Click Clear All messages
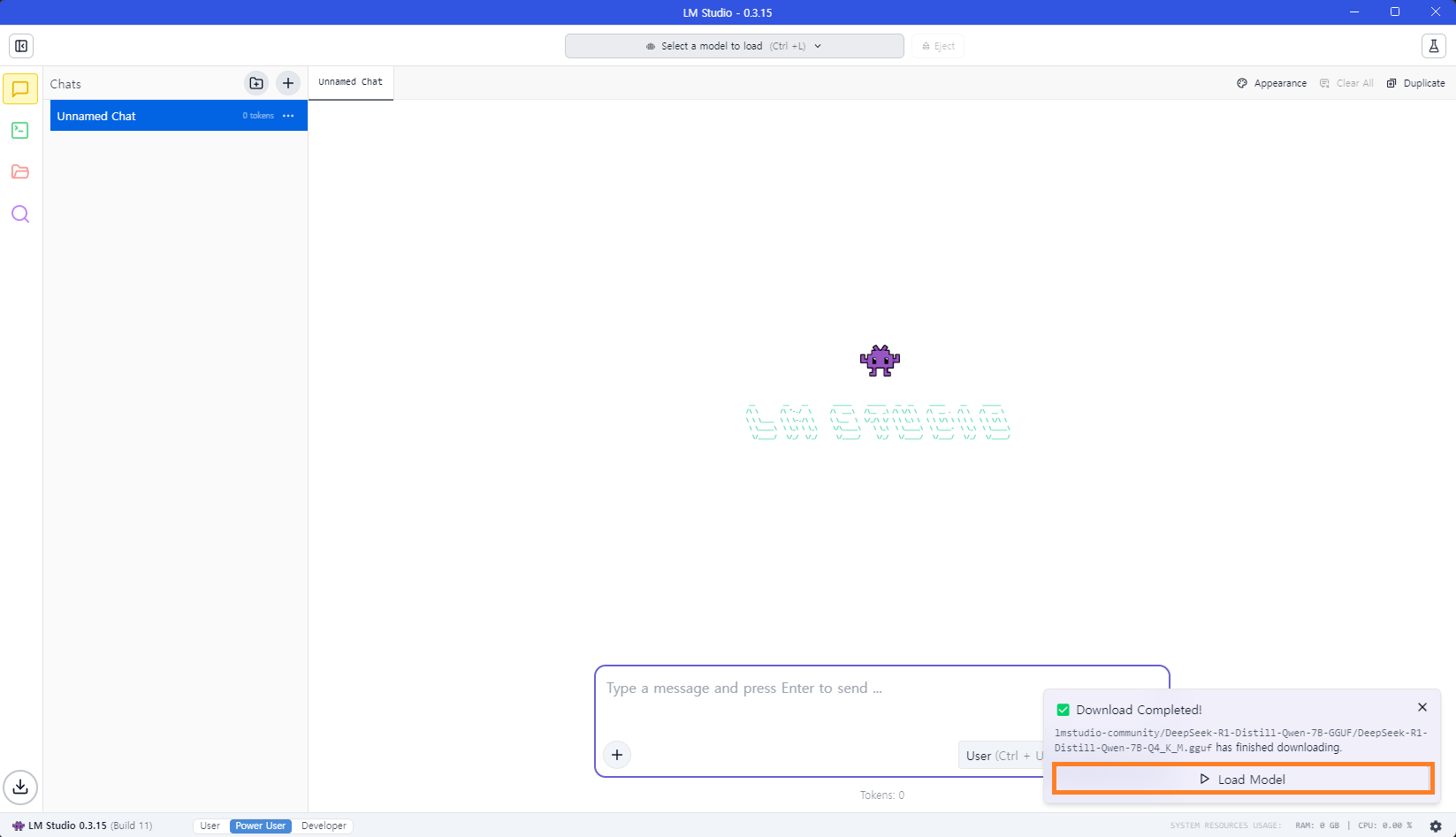This screenshot has height=837, width=1456. (x=1346, y=83)
